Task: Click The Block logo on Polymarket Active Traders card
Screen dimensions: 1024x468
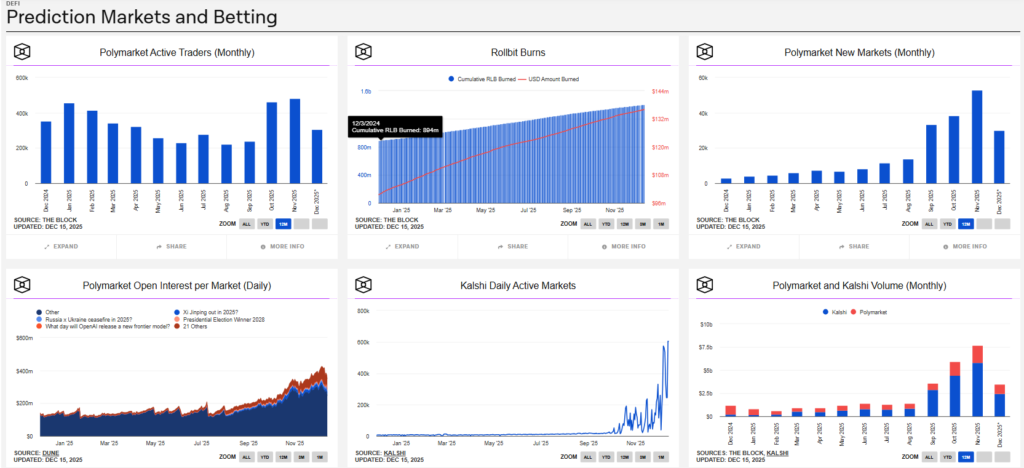Action: [x=23, y=52]
